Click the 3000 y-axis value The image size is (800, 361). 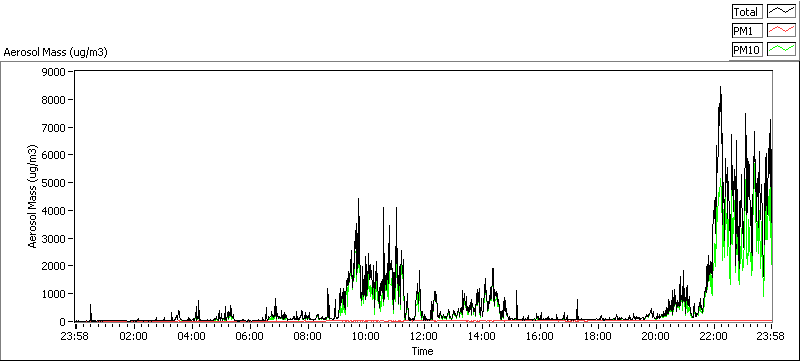tap(55, 238)
